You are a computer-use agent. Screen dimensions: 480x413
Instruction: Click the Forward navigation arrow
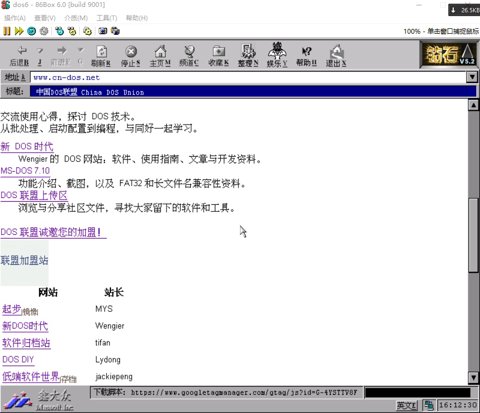tap(60, 55)
